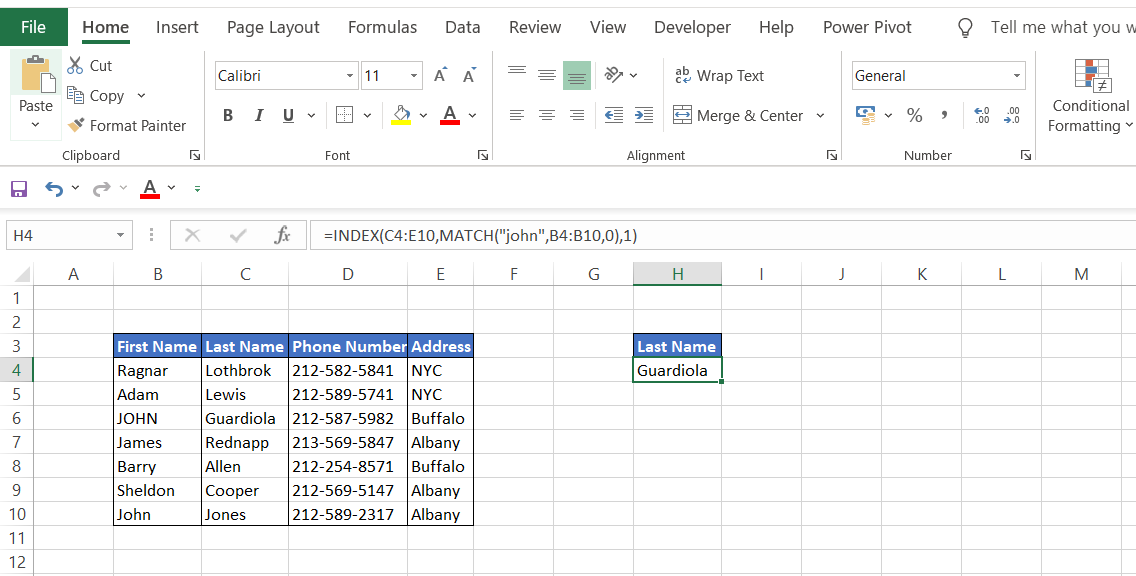
Task: Open the File menu
Action: 33,28
